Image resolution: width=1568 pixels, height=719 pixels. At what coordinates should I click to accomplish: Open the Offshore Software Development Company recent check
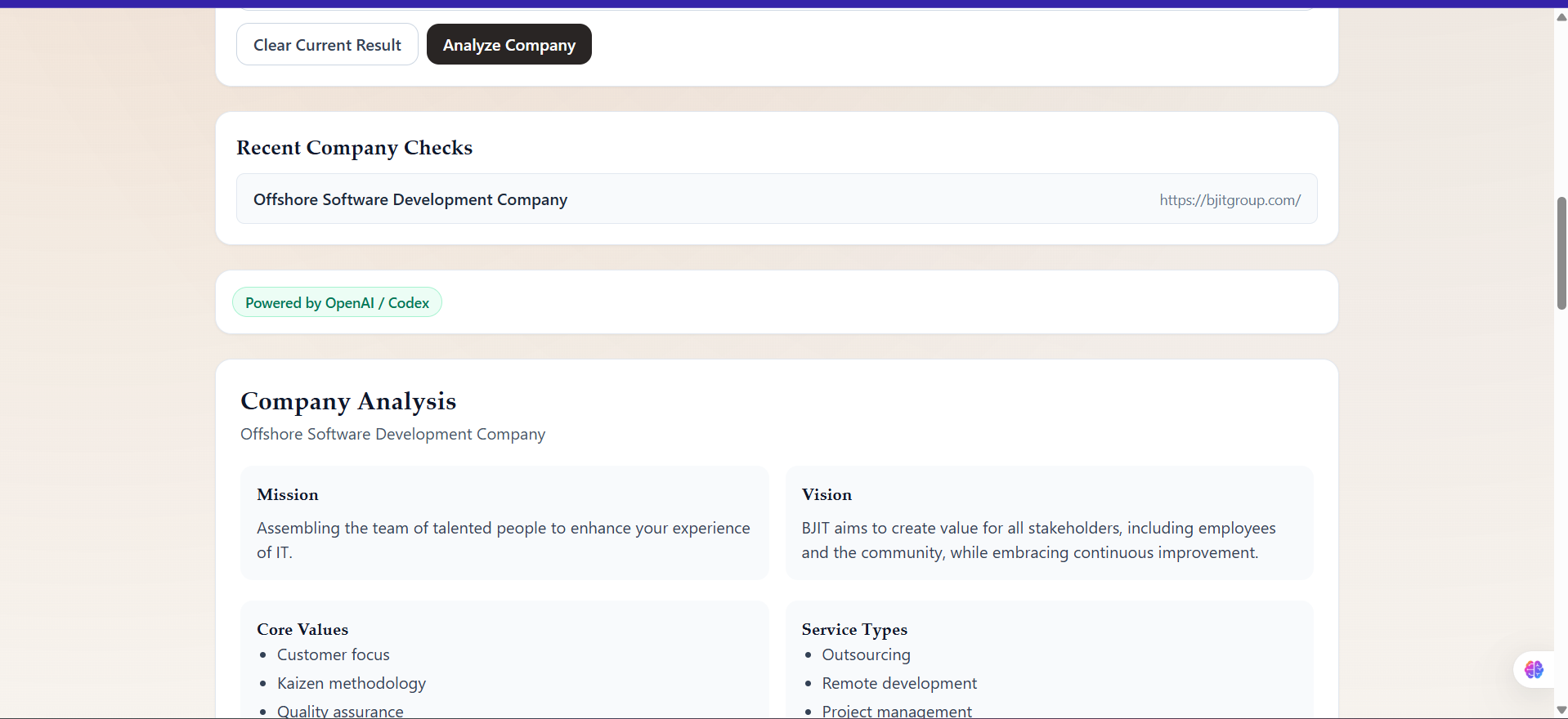777,199
